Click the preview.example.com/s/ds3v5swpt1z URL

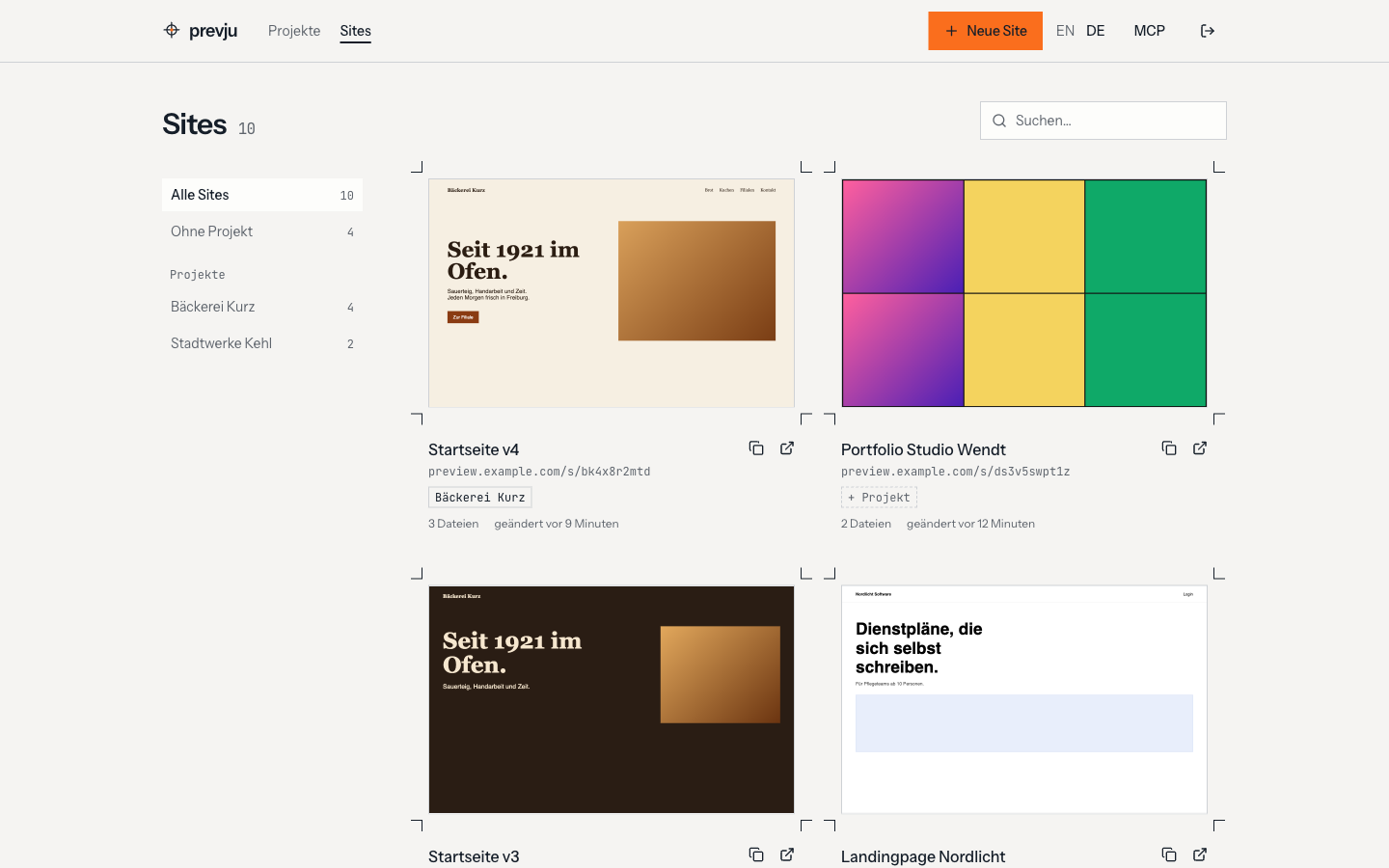(x=956, y=472)
